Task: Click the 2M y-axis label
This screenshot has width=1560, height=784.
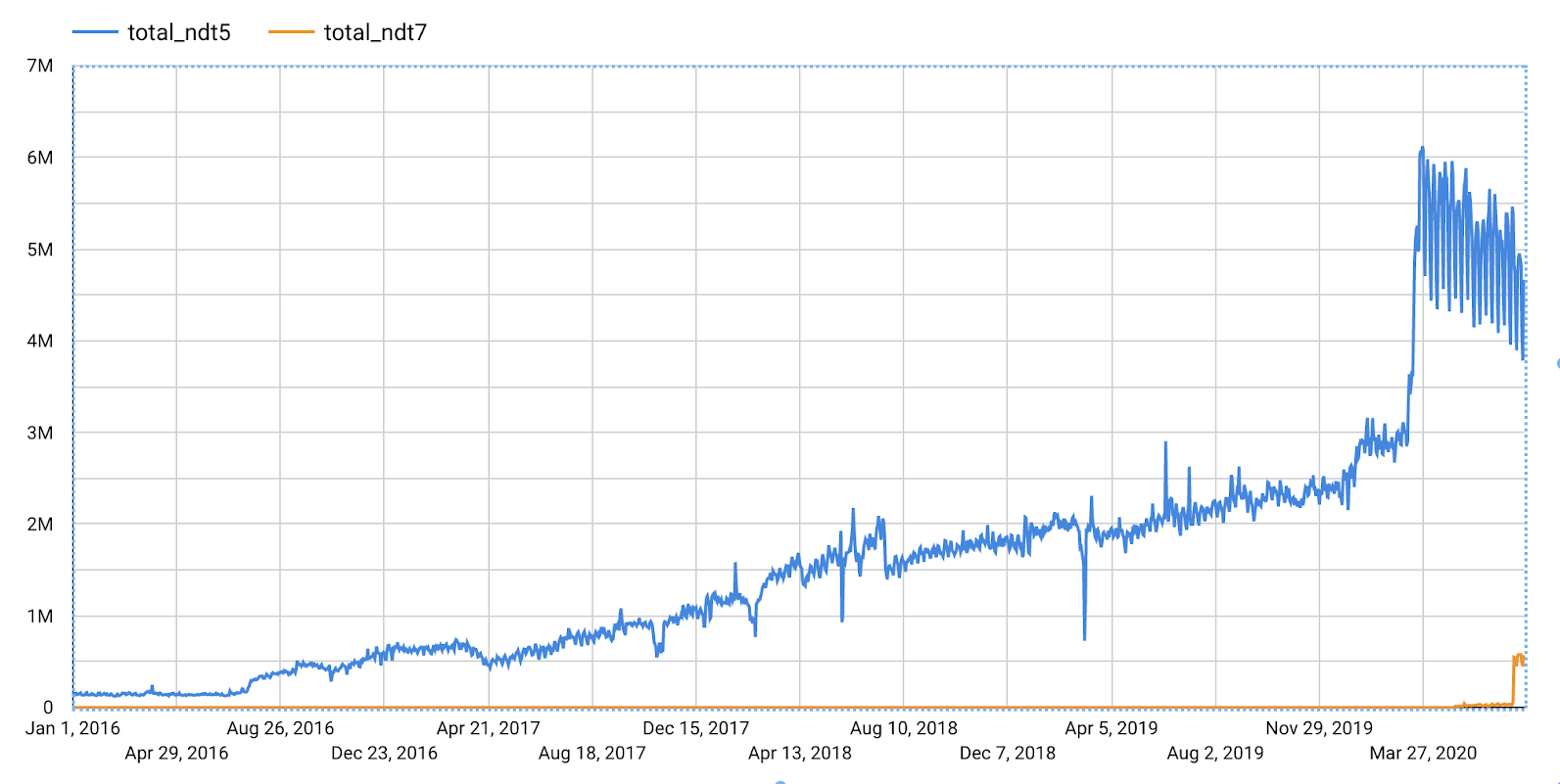Action: (x=40, y=524)
